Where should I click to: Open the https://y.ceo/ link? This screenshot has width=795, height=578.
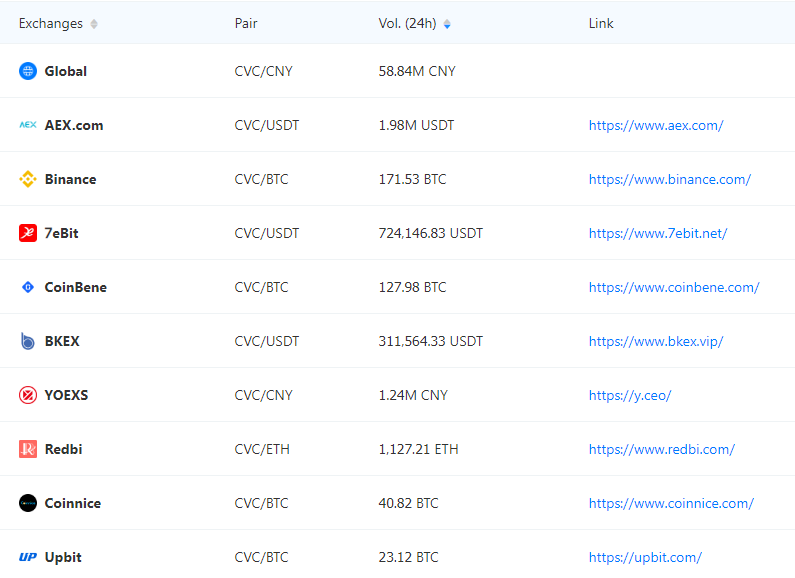point(630,395)
